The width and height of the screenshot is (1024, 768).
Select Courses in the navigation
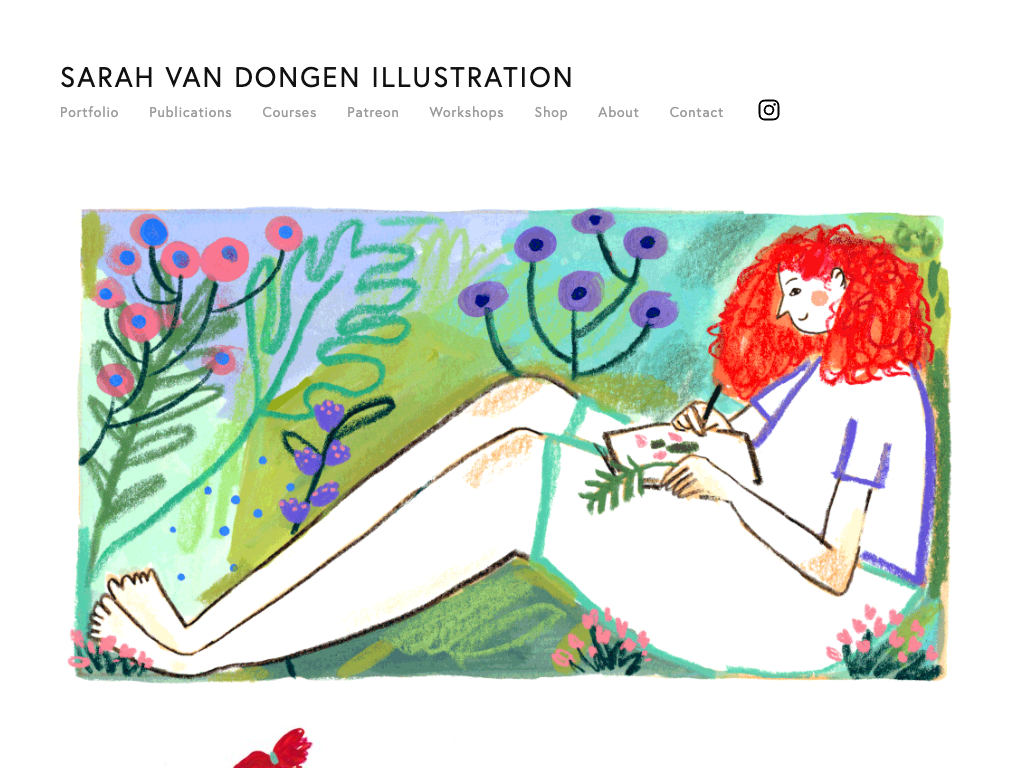click(x=289, y=112)
